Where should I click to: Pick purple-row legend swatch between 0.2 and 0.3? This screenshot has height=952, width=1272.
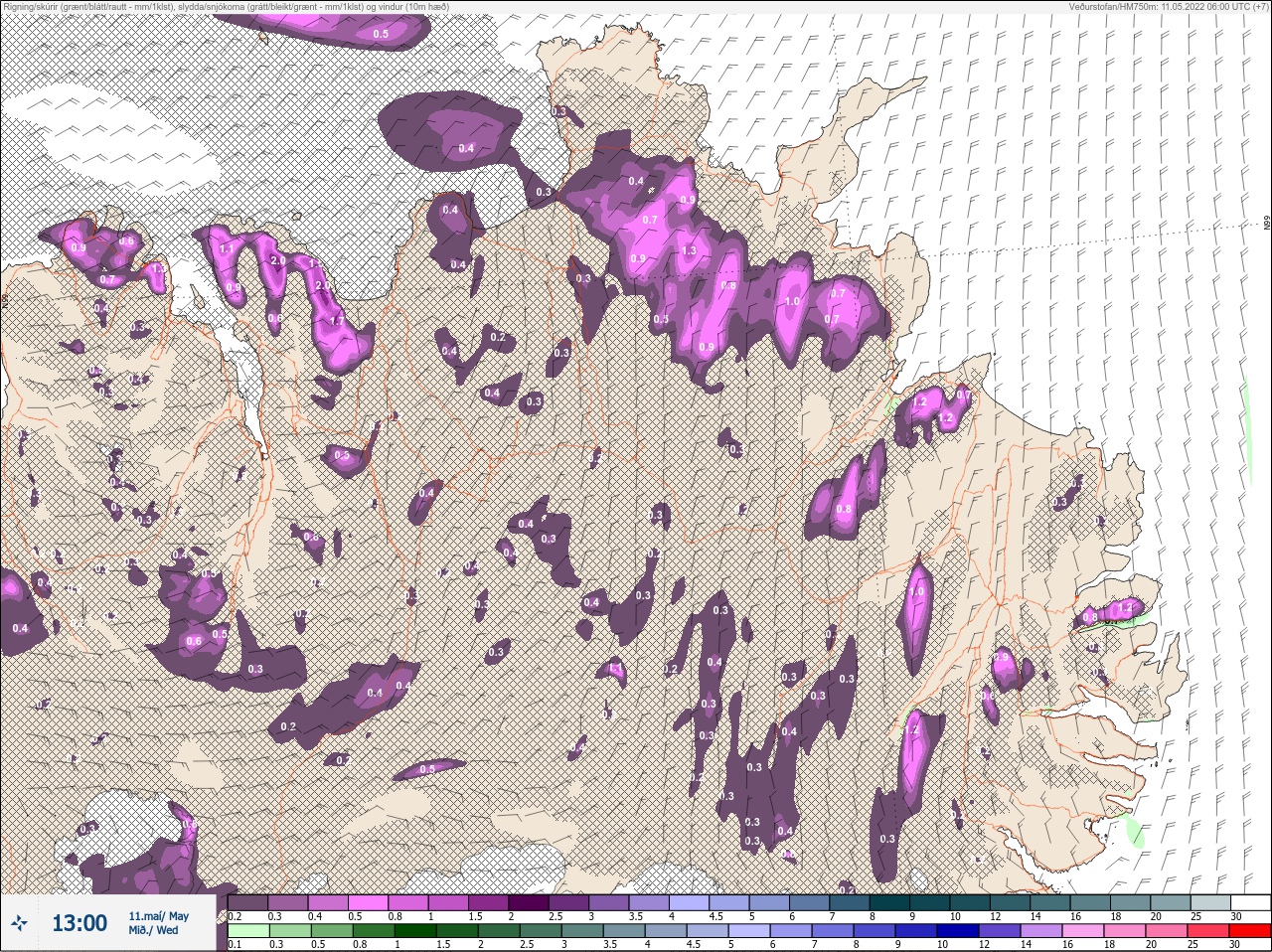pyautogui.click(x=247, y=902)
